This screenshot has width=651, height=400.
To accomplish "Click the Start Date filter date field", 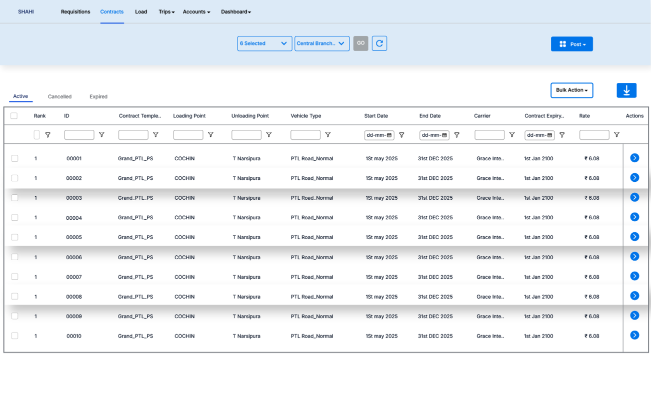I will click(380, 134).
